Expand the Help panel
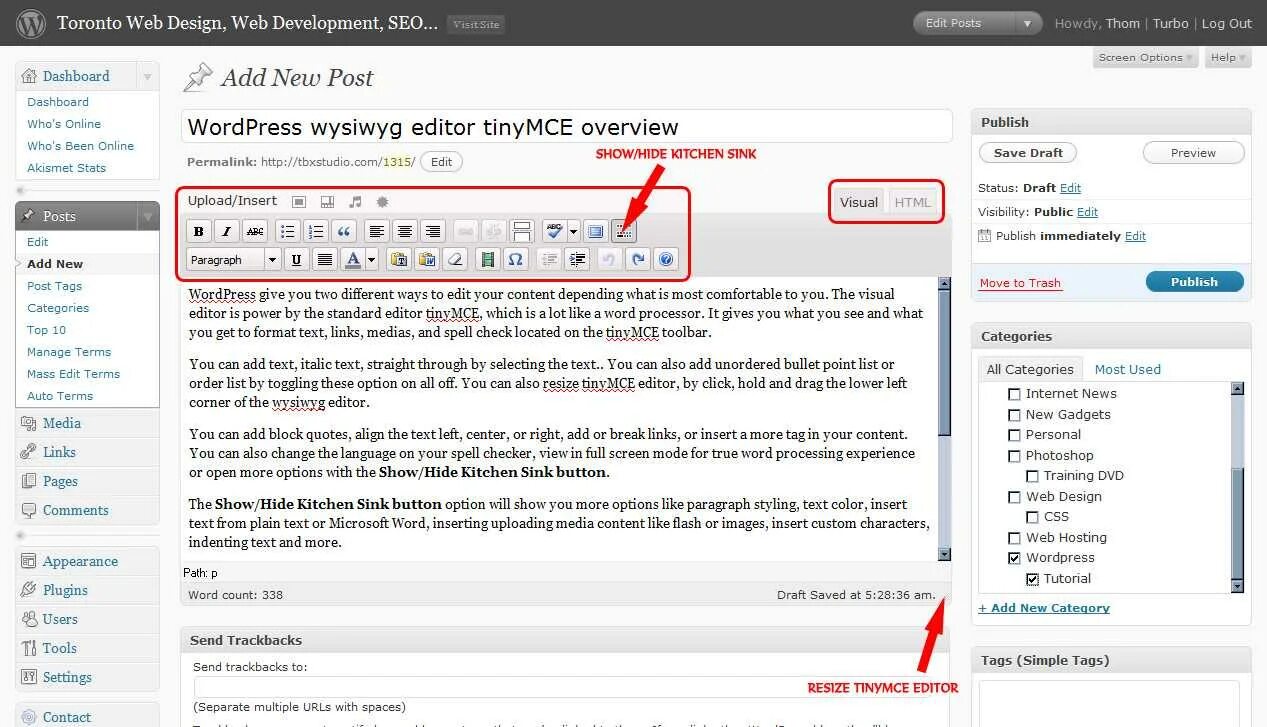The image size is (1267, 727). point(1228,58)
